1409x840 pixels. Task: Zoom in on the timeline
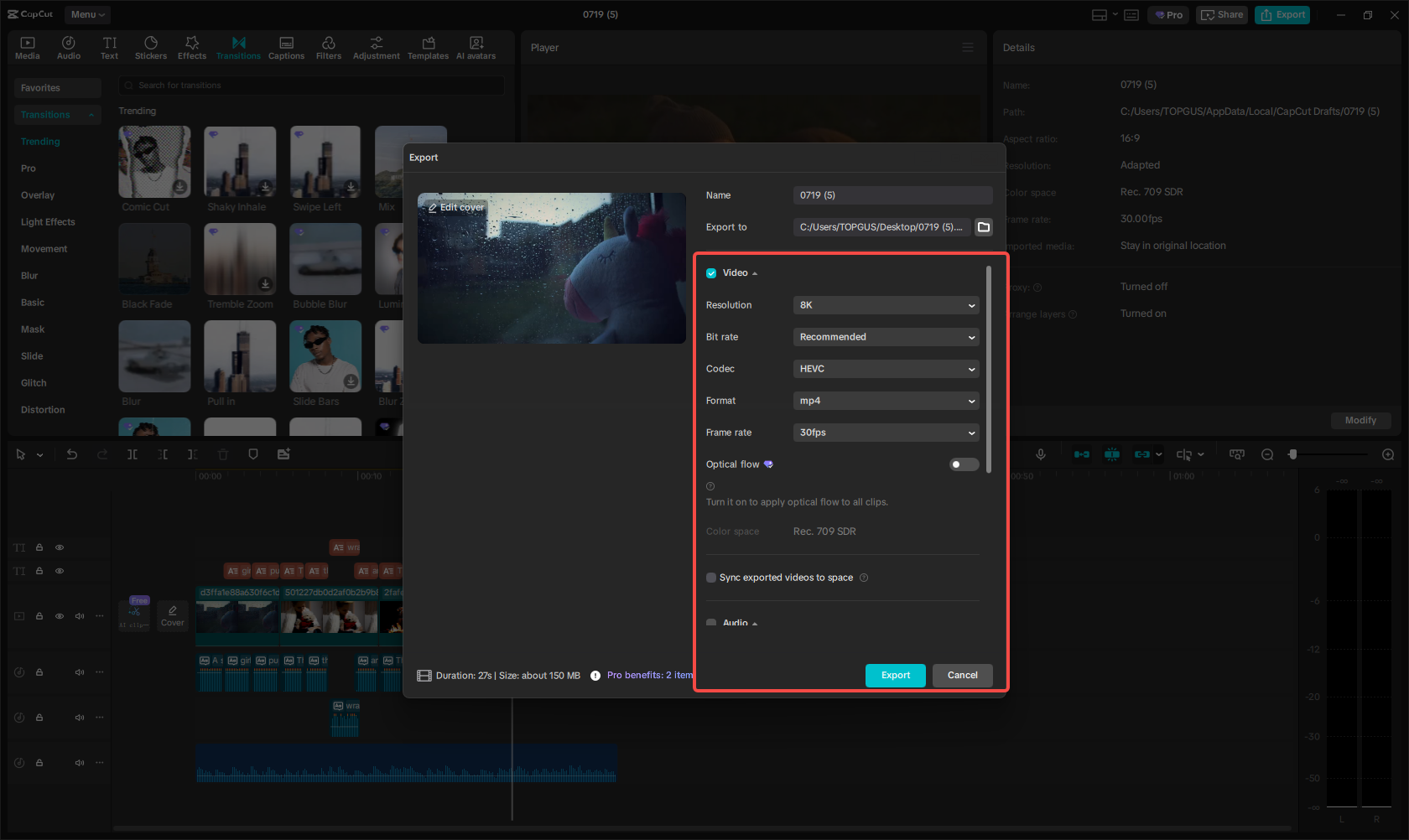pyautogui.click(x=1388, y=454)
